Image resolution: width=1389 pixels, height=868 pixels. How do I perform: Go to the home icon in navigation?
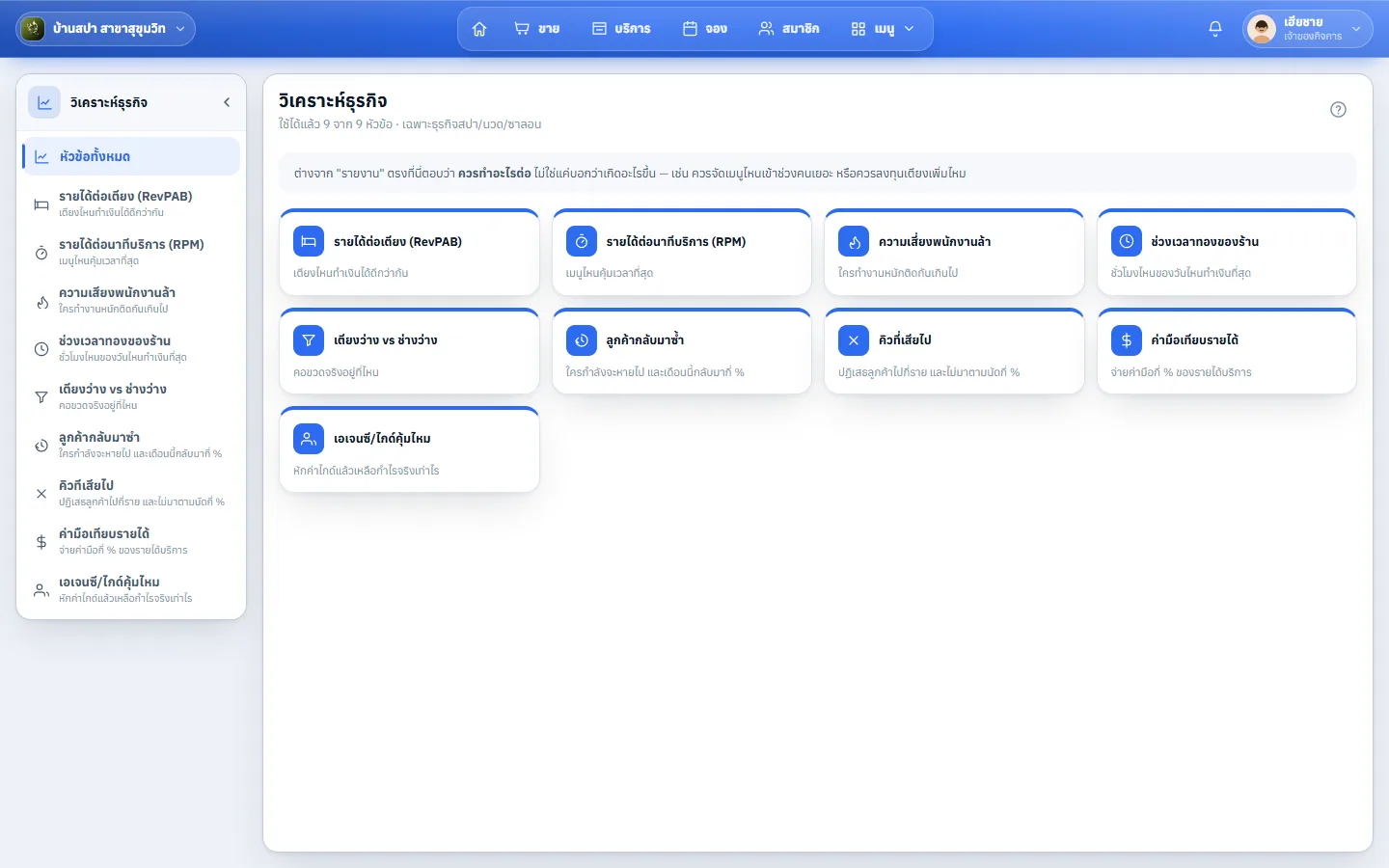pyautogui.click(x=479, y=29)
